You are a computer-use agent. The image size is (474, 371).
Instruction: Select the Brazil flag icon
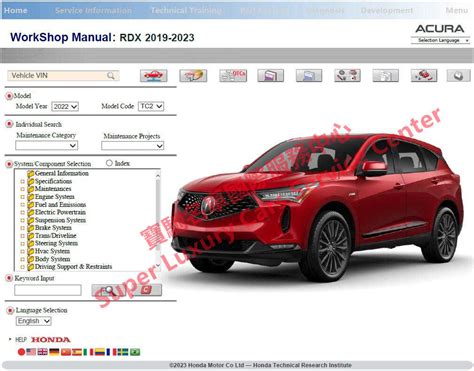[x=135, y=352]
